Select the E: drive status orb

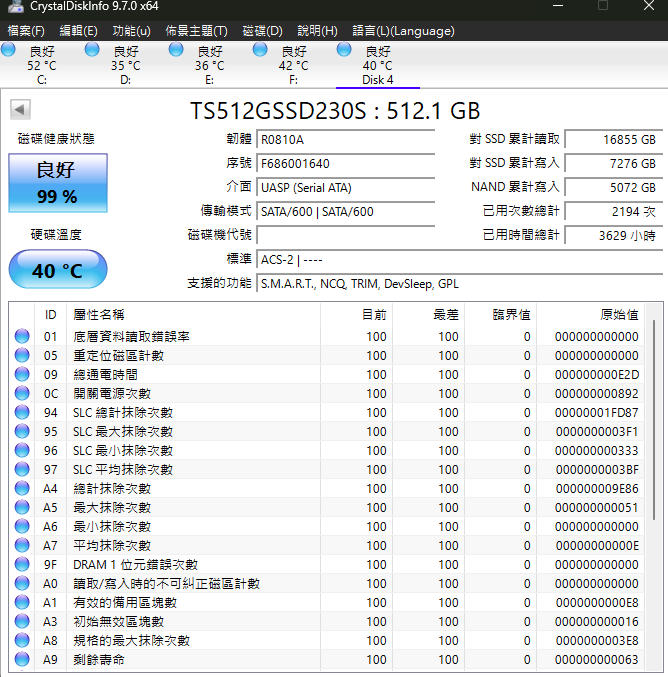176,49
